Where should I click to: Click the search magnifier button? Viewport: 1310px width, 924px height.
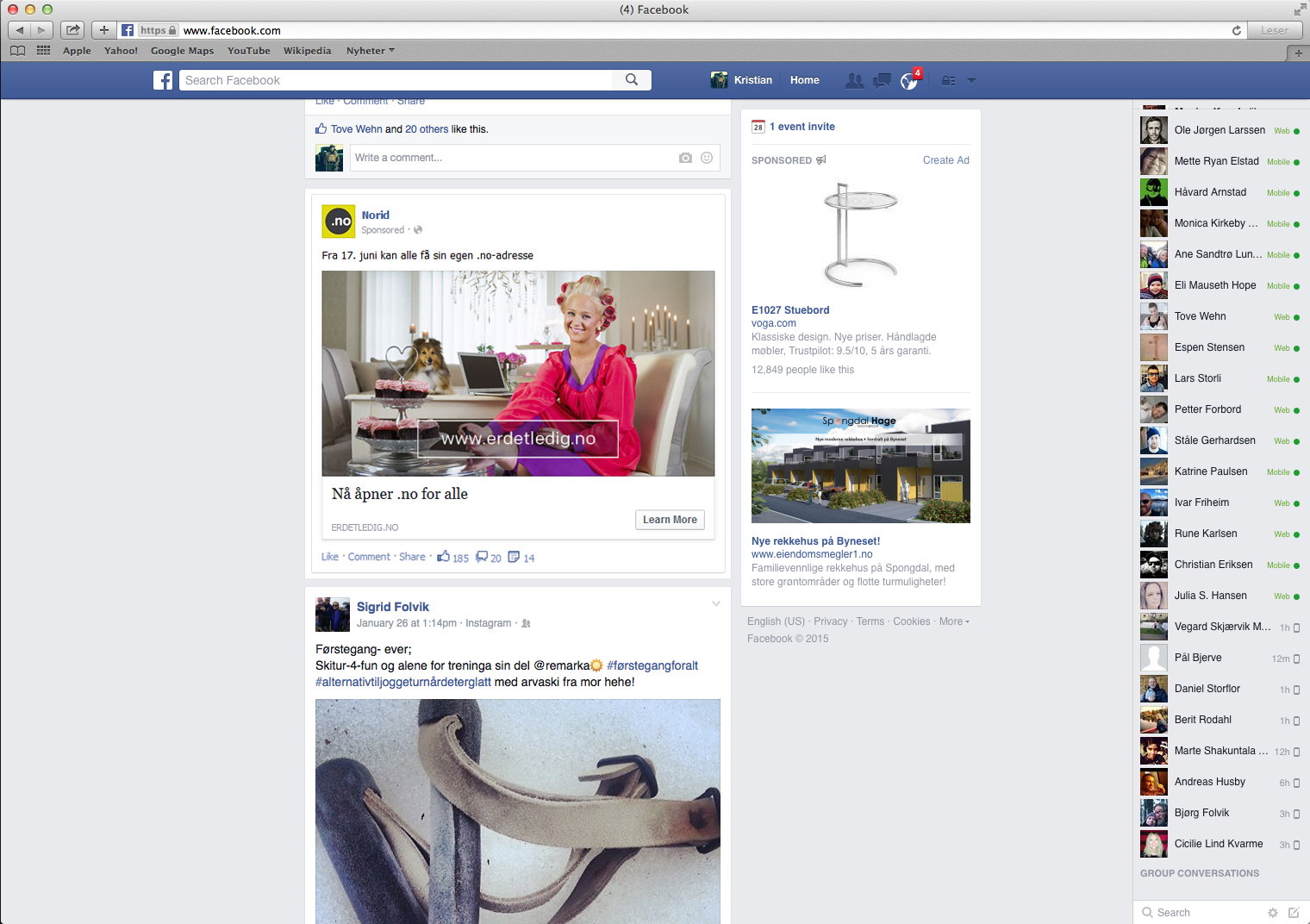(x=632, y=80)
